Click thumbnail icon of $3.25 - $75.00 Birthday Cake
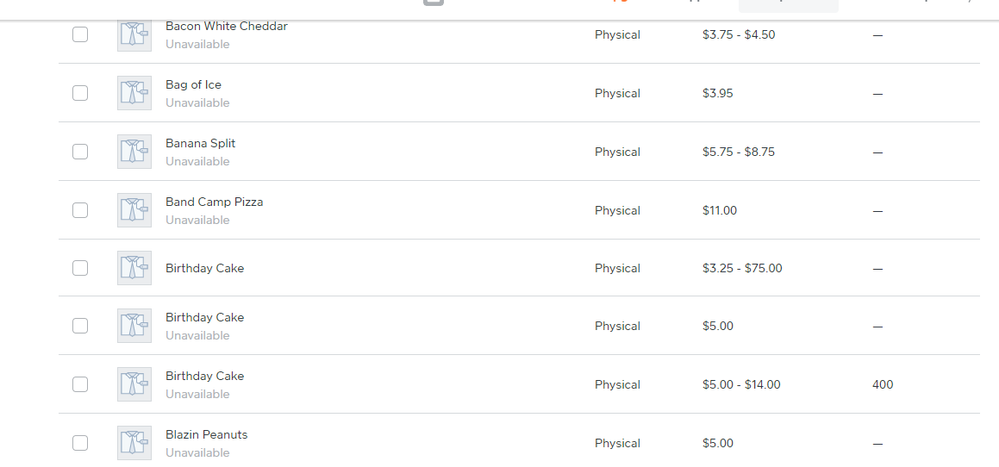The height and width of the screenshot is (467, 999). point(134,268)
